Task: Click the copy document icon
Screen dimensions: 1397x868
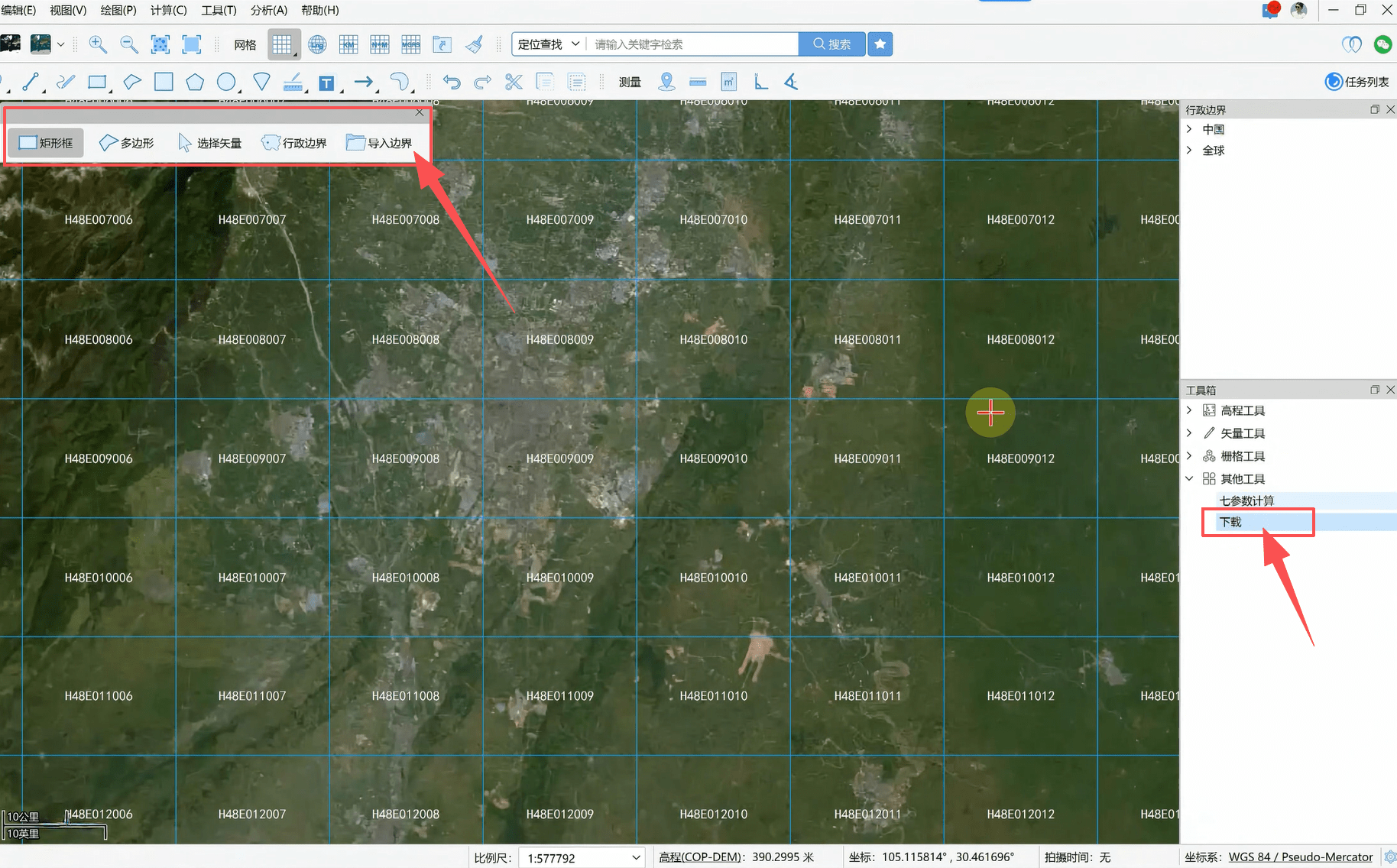Action: [x=546, y=82]
